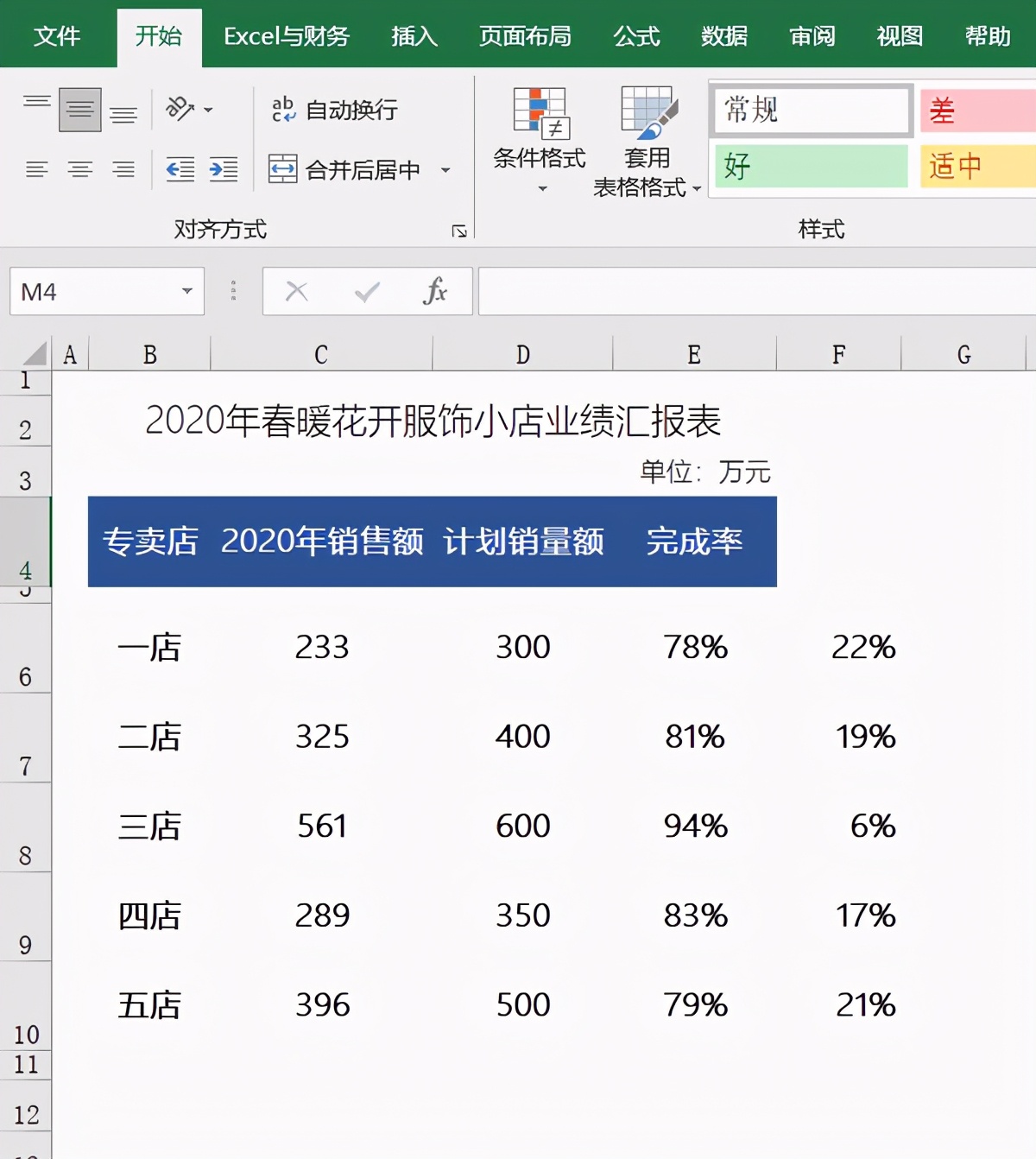Open the Merge and Center dropdown arrow
The image size is (1036, 1159).
click(x=445, y=169)
